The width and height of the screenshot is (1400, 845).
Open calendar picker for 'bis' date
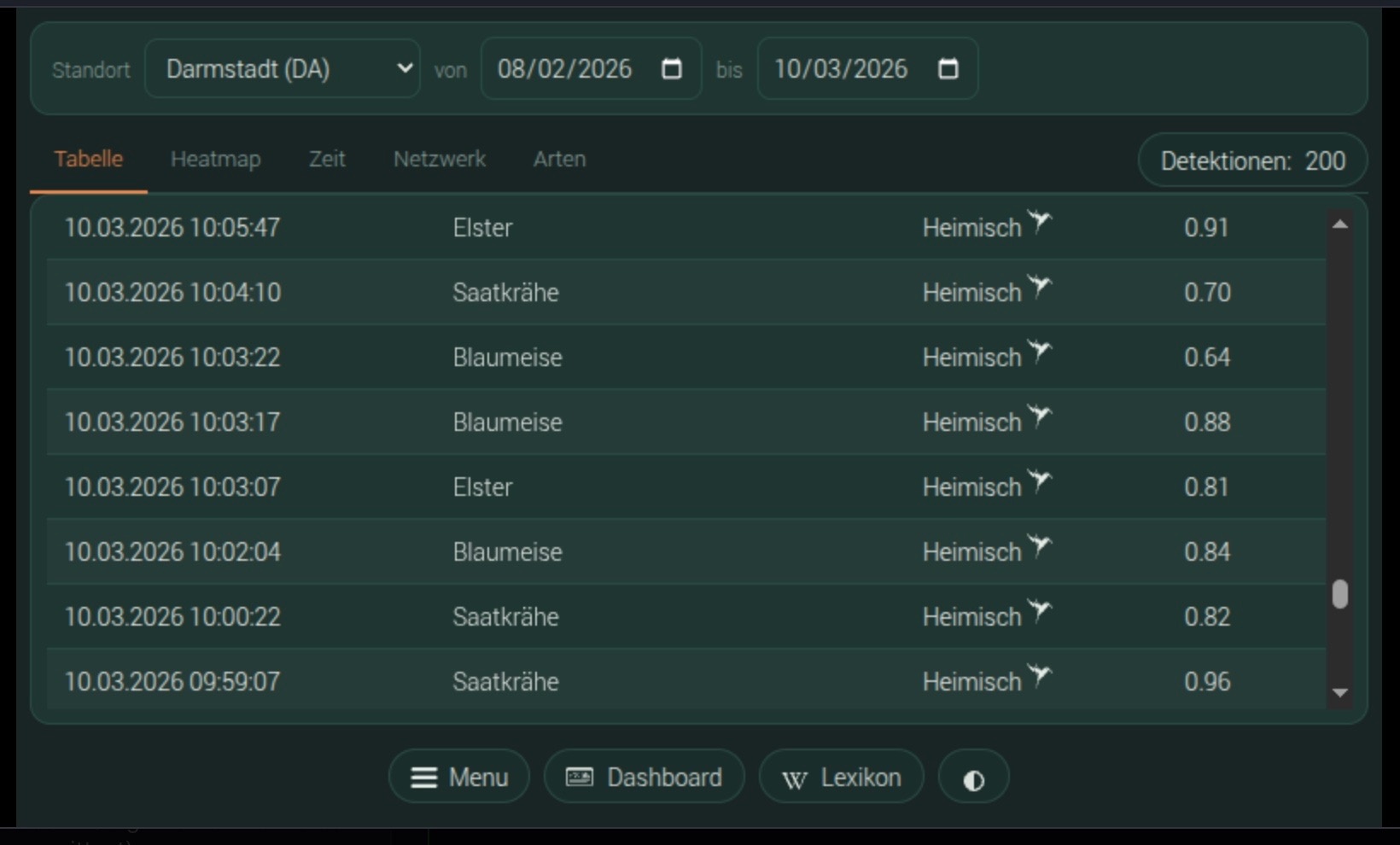pos(948,69)
